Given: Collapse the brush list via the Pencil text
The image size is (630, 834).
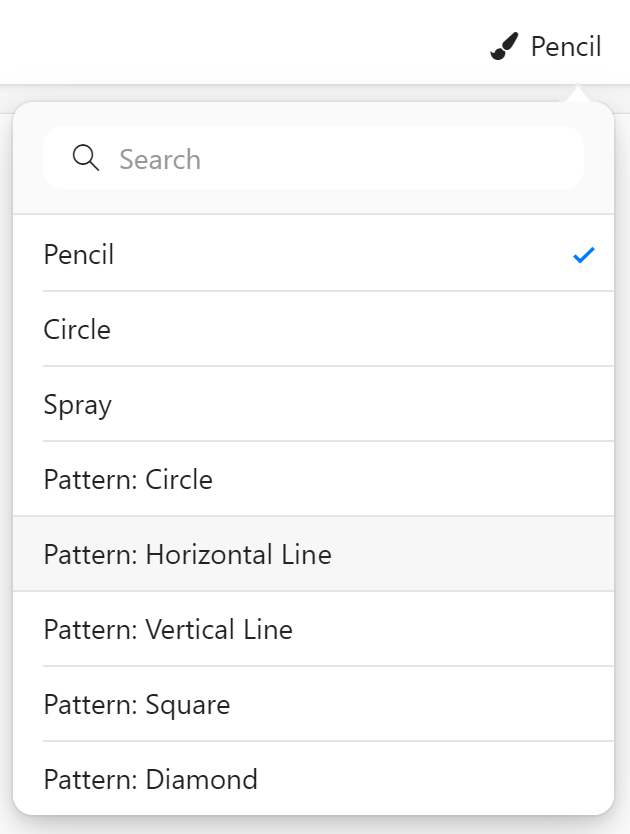Looking at the screenshot, I should tap(566, 46).
